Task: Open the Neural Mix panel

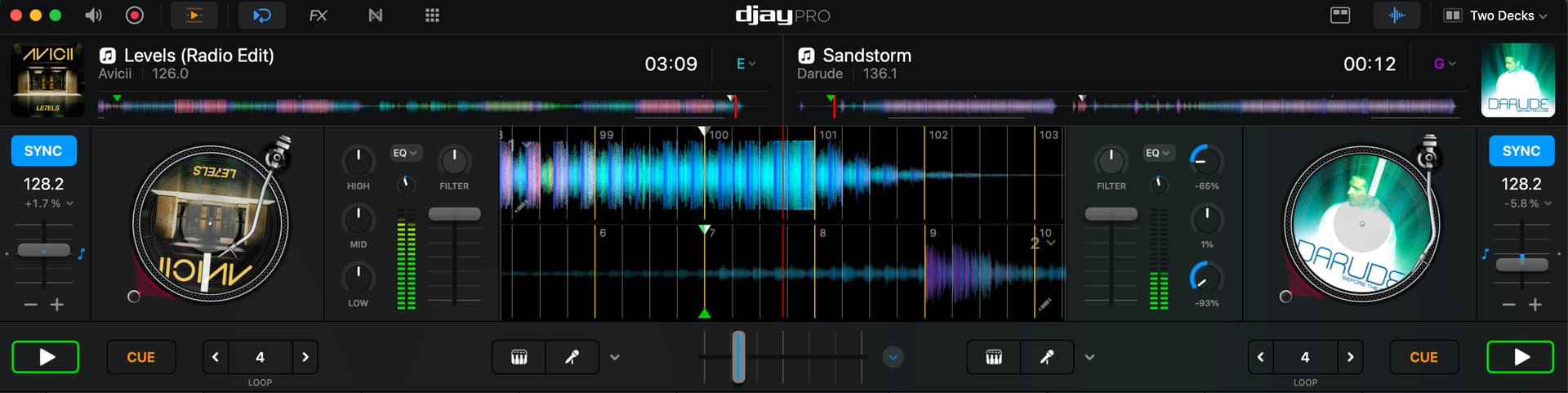Action: click(375, 16)
